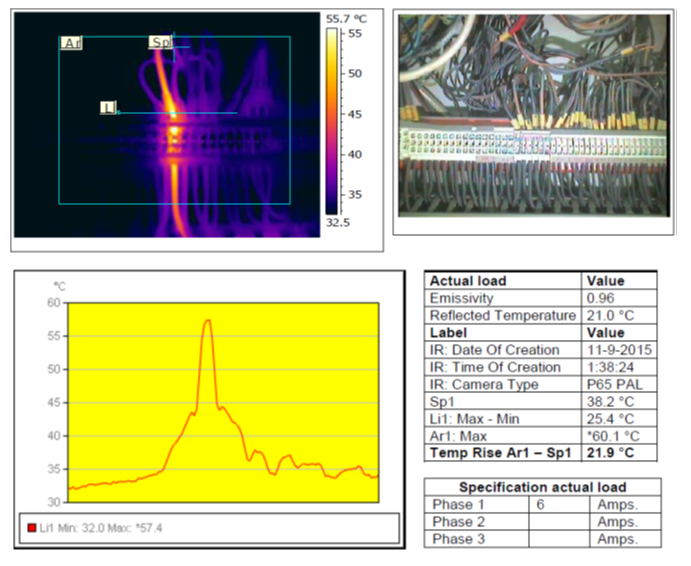This screenshot has height=566, width=691.
Task: Click the Phase 1 value 6
Action: pos(540,504)
